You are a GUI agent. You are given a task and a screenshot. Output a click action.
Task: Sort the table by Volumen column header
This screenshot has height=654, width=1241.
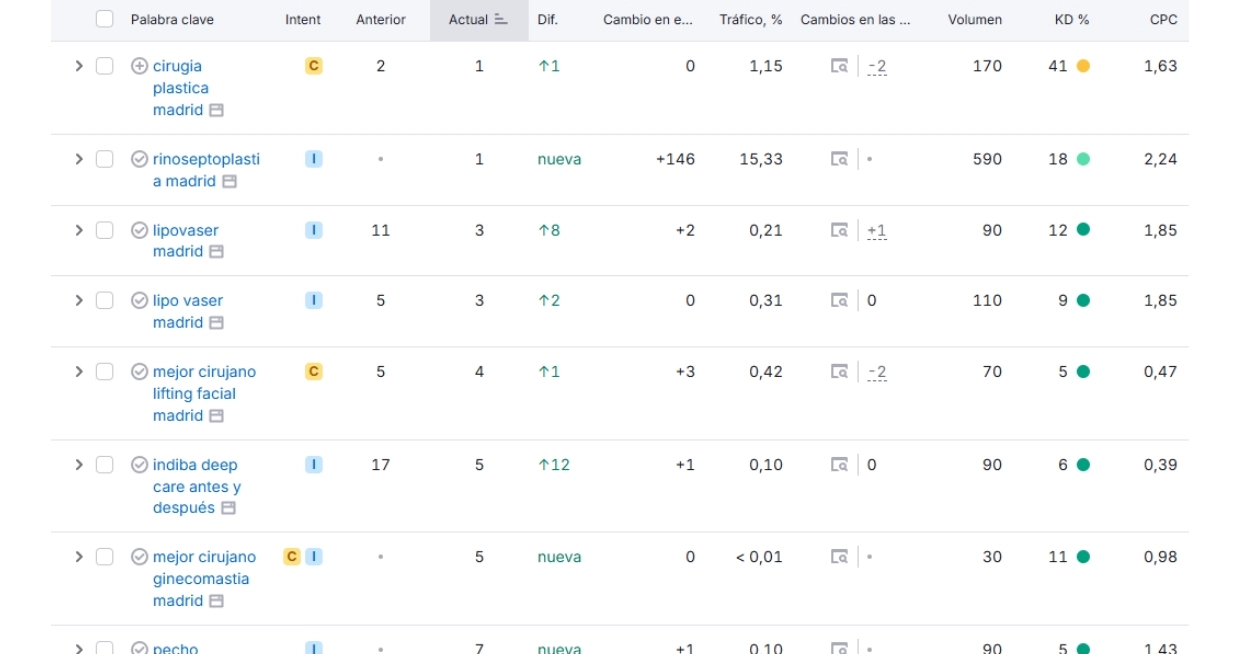click(x=974, y=19)
